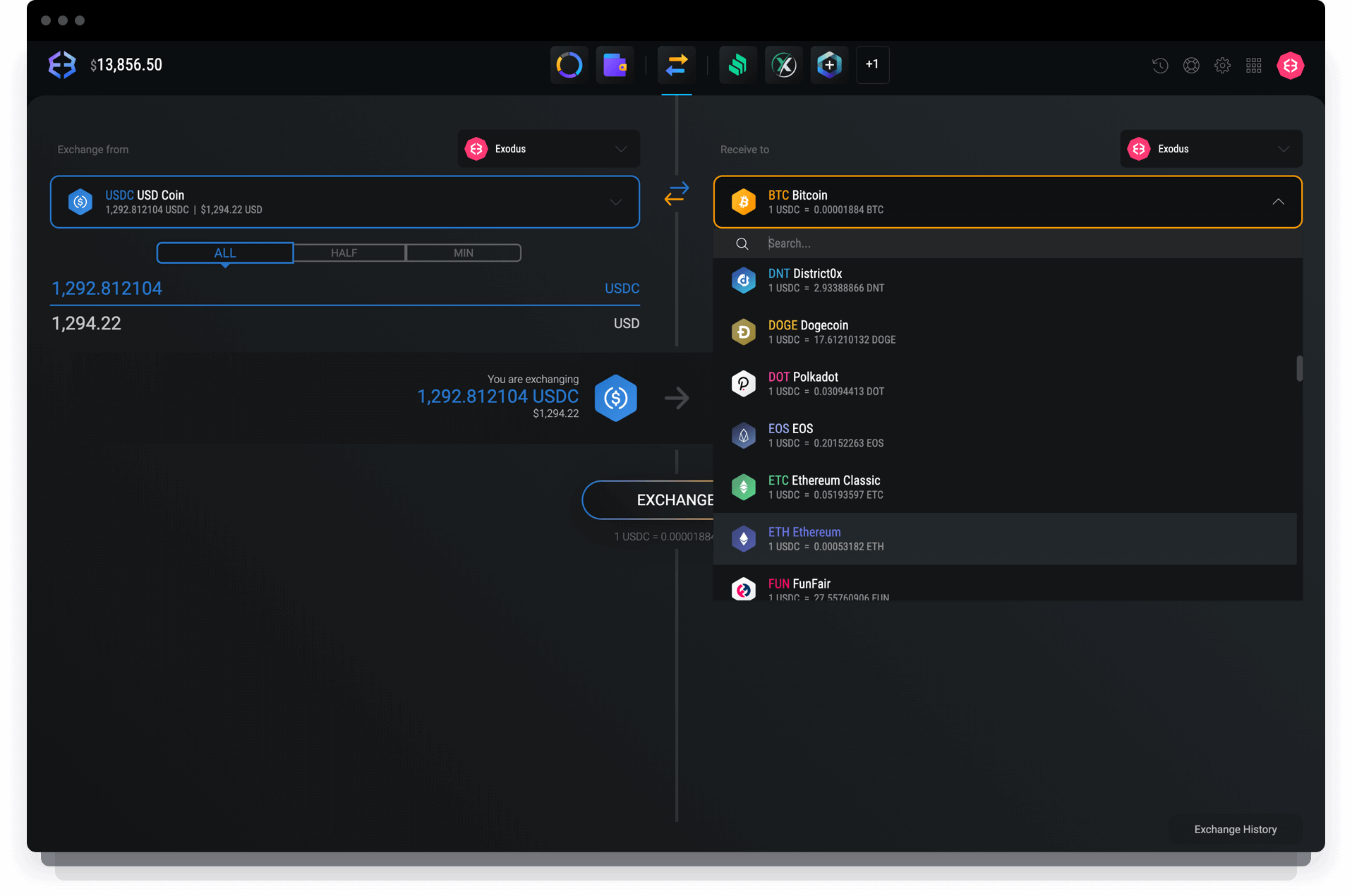Open the FTX exchange app icon
Viewport: 1352px width, 896px height.
783,64
